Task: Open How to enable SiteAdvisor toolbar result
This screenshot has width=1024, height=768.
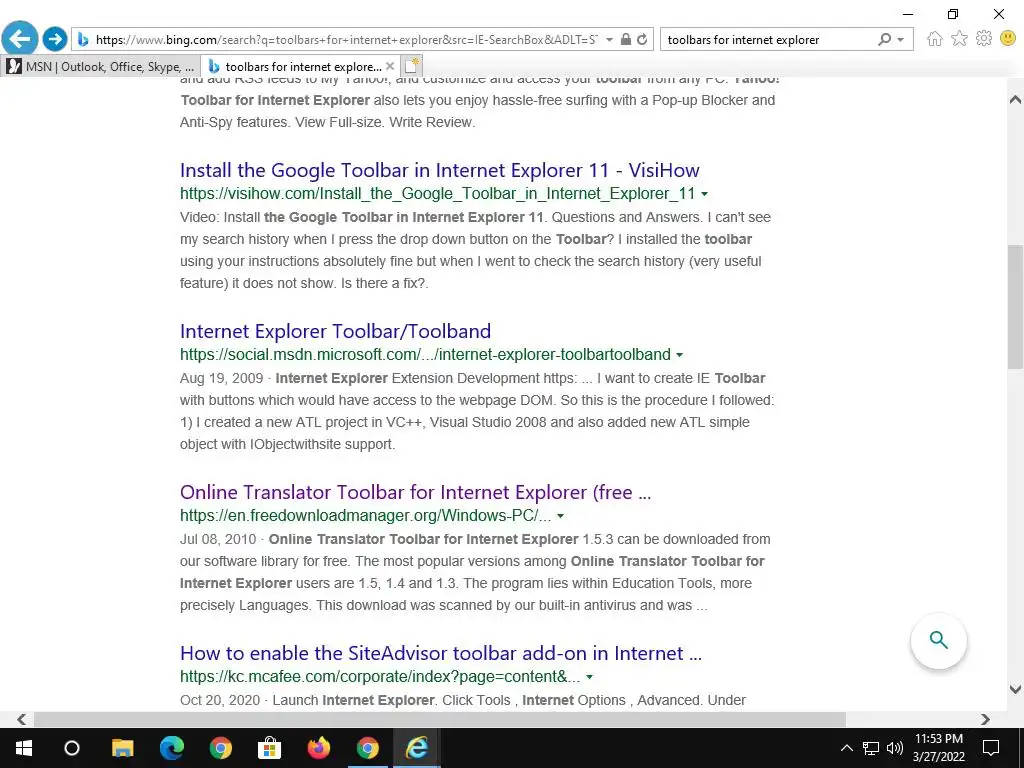Action: point(441,654)
